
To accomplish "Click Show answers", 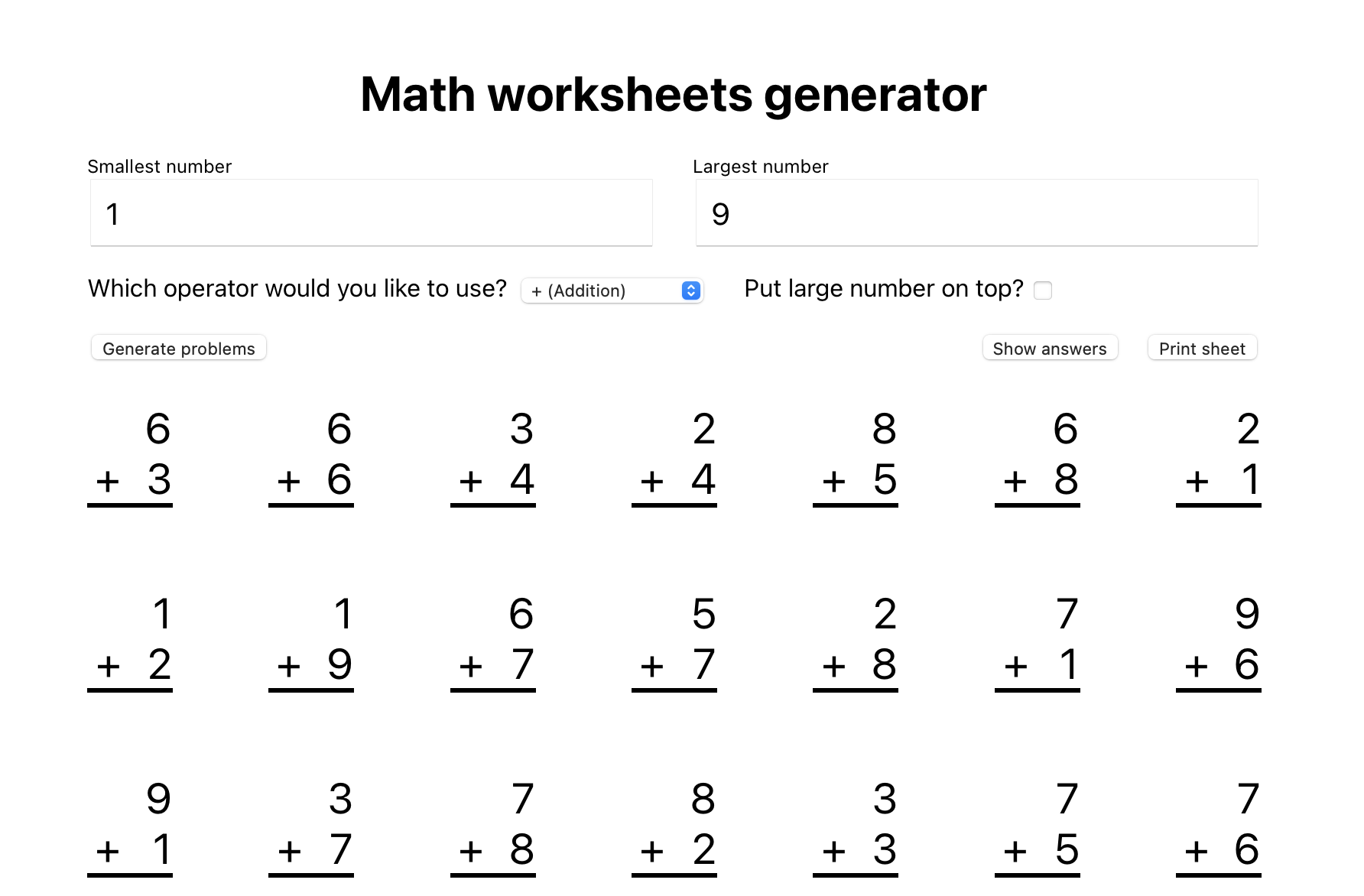I will (x=1050, y=348).
